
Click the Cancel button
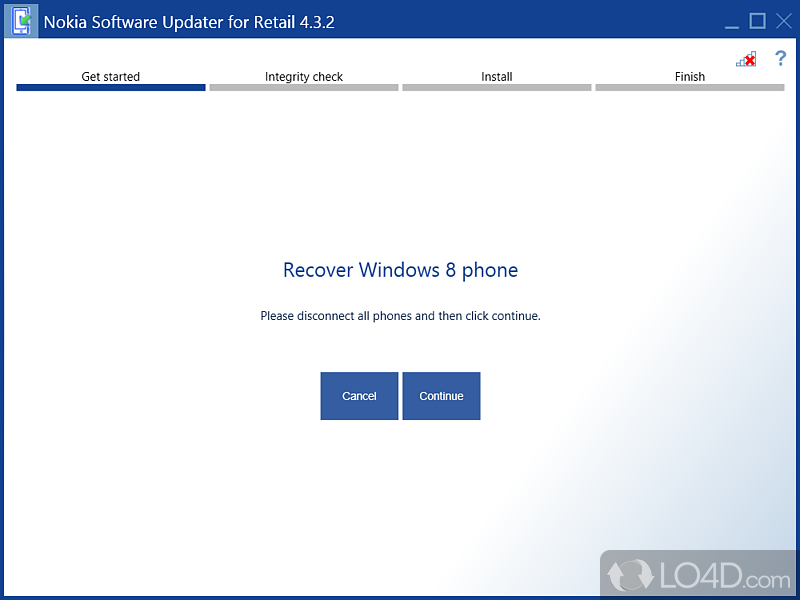[x=359, y=396]
